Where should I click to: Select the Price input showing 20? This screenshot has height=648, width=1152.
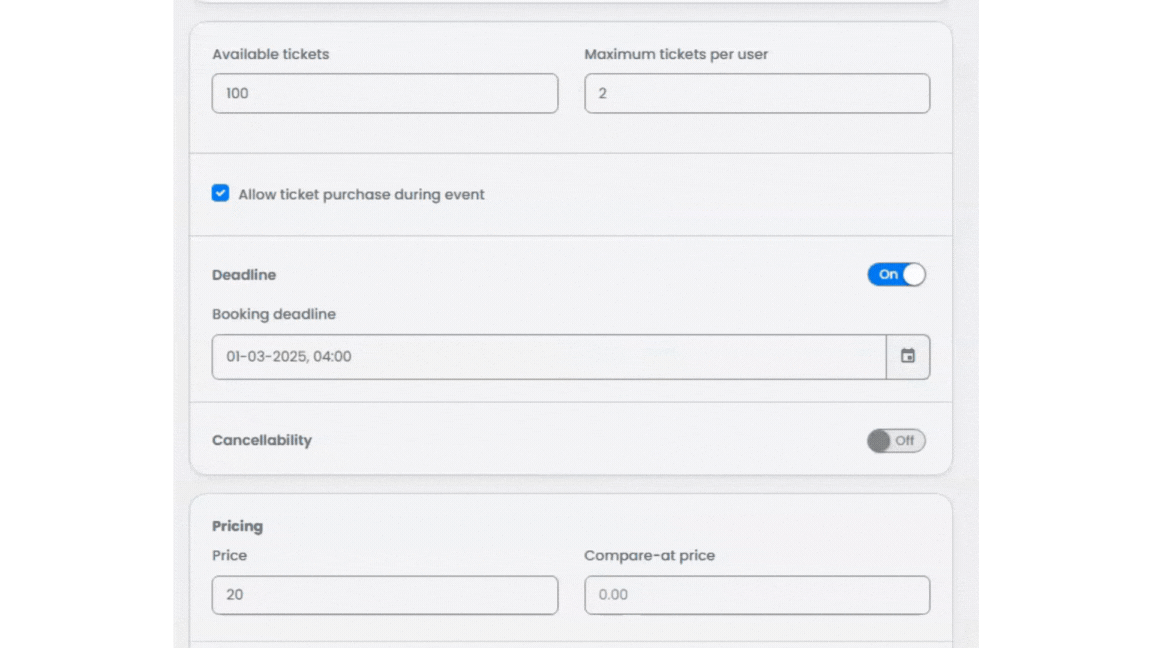click(x=385, y=594)
